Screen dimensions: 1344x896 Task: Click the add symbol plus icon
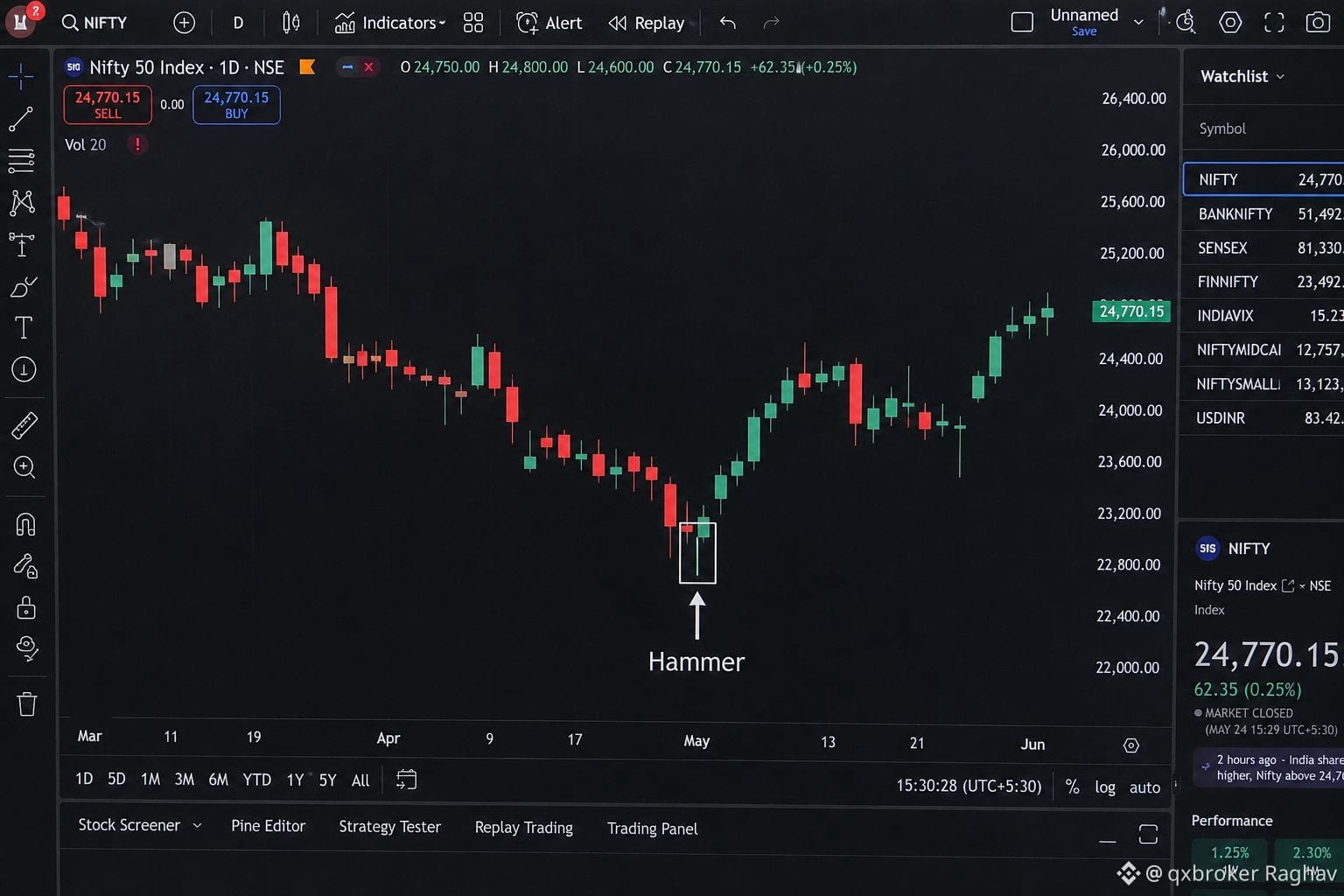point(184,23)
